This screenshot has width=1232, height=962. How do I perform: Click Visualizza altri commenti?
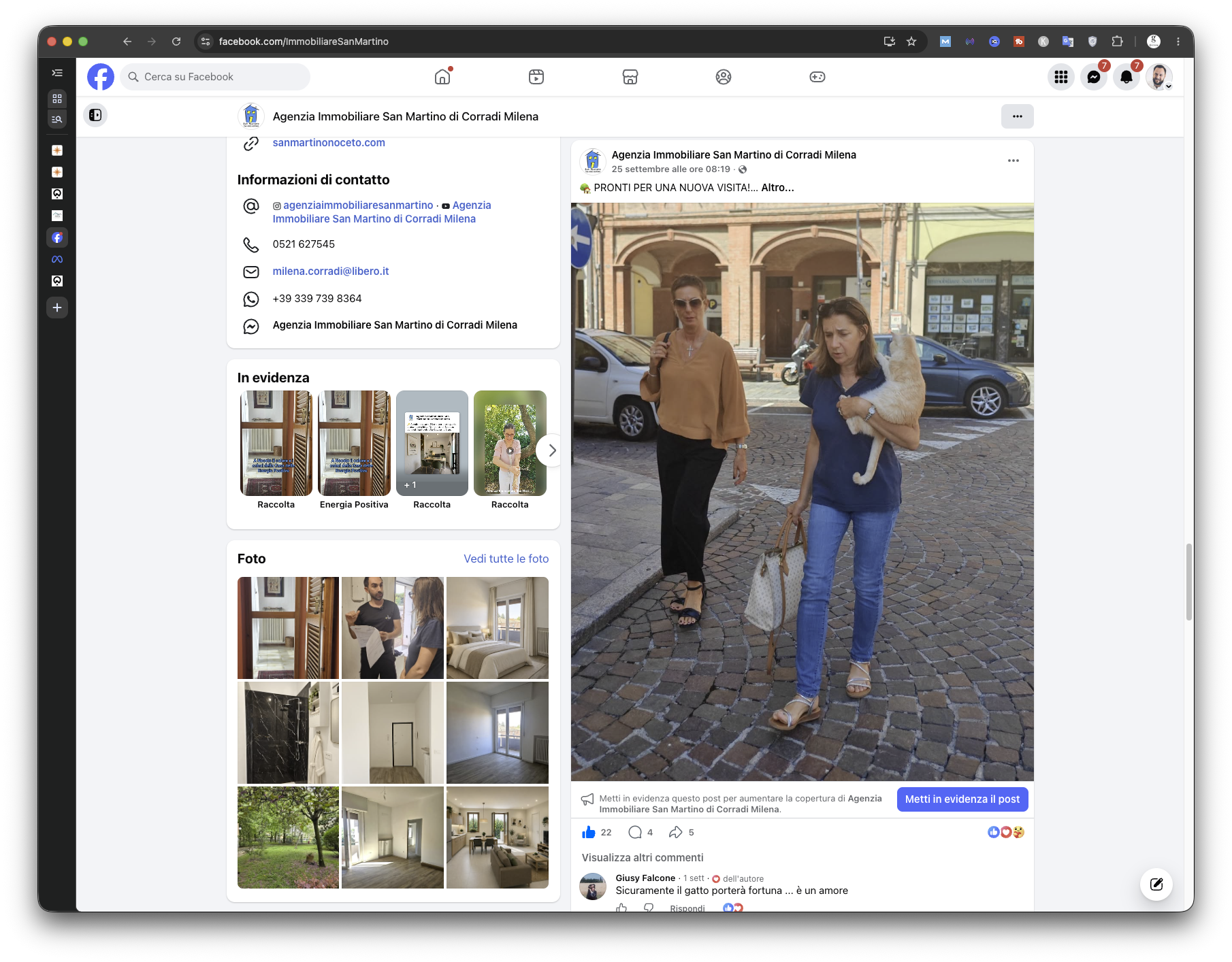643,858
